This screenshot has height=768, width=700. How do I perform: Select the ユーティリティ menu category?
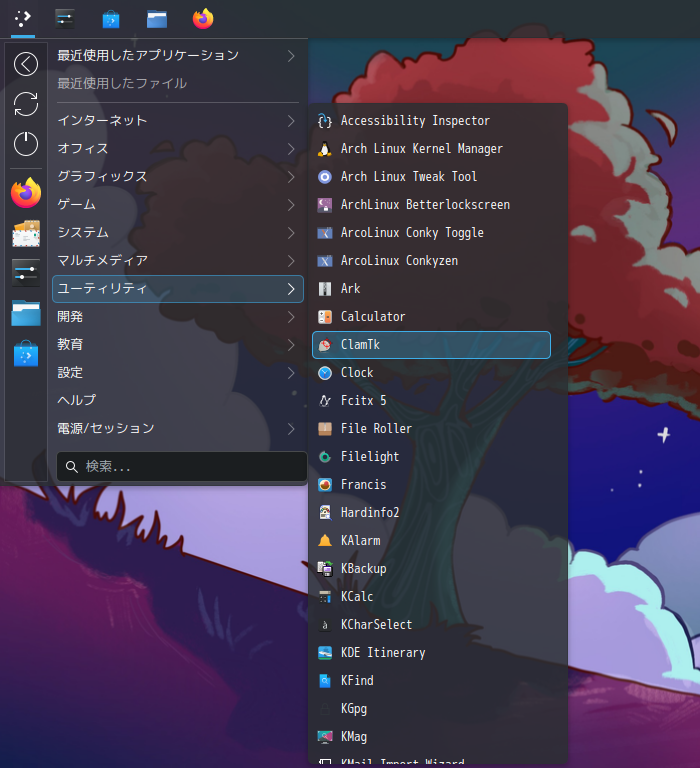pos(178,288)
